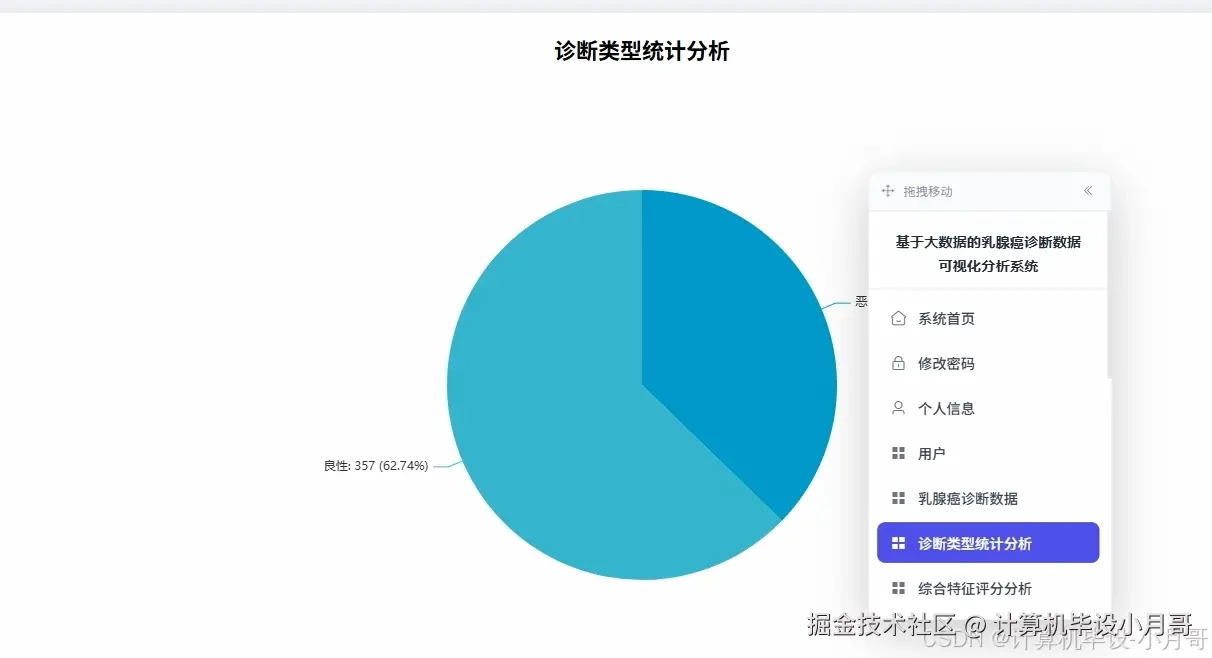The height and width of the screenshot is (658, 1212).
Task: Click the home icon beside 系统首页
Action: pos(898,318)
